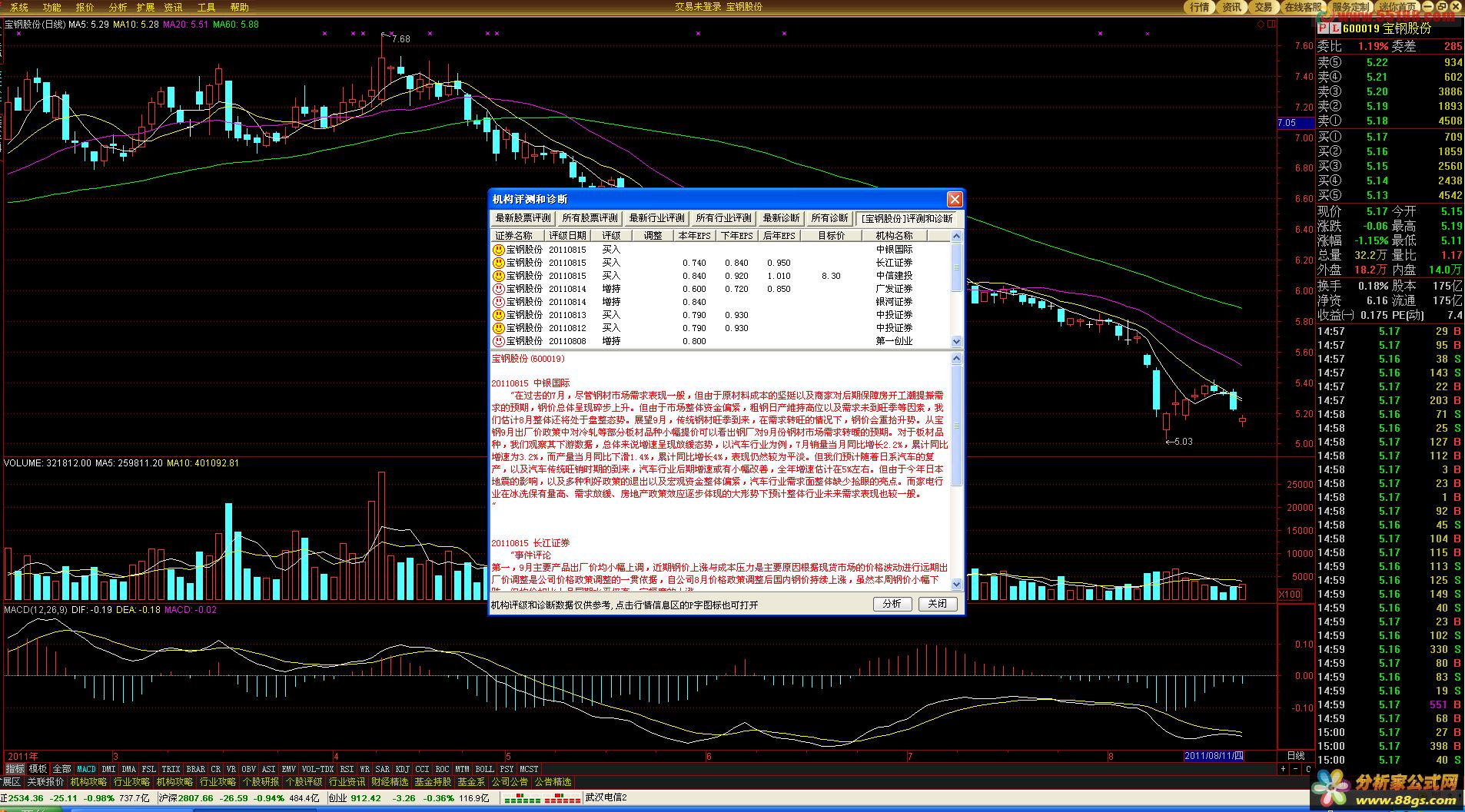The image size is (1465, 812).
Task: Sort by the 评级日期 column header
Action: tap(567, 236)
